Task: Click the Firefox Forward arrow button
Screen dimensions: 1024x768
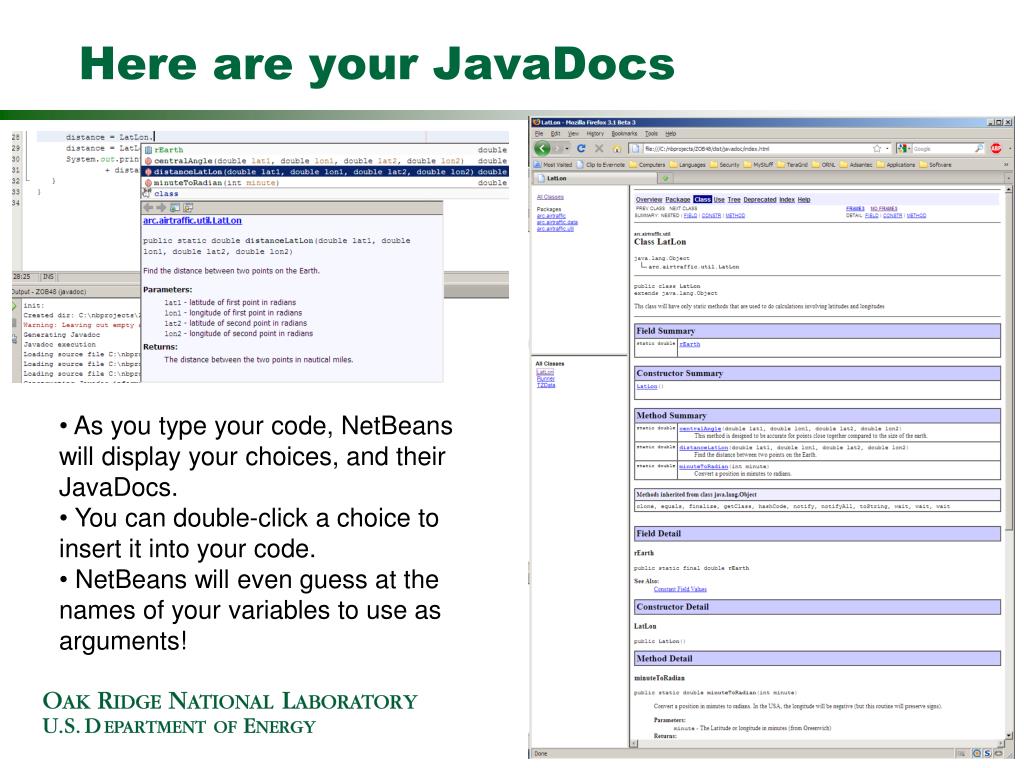Action: [x=558, y=148]
